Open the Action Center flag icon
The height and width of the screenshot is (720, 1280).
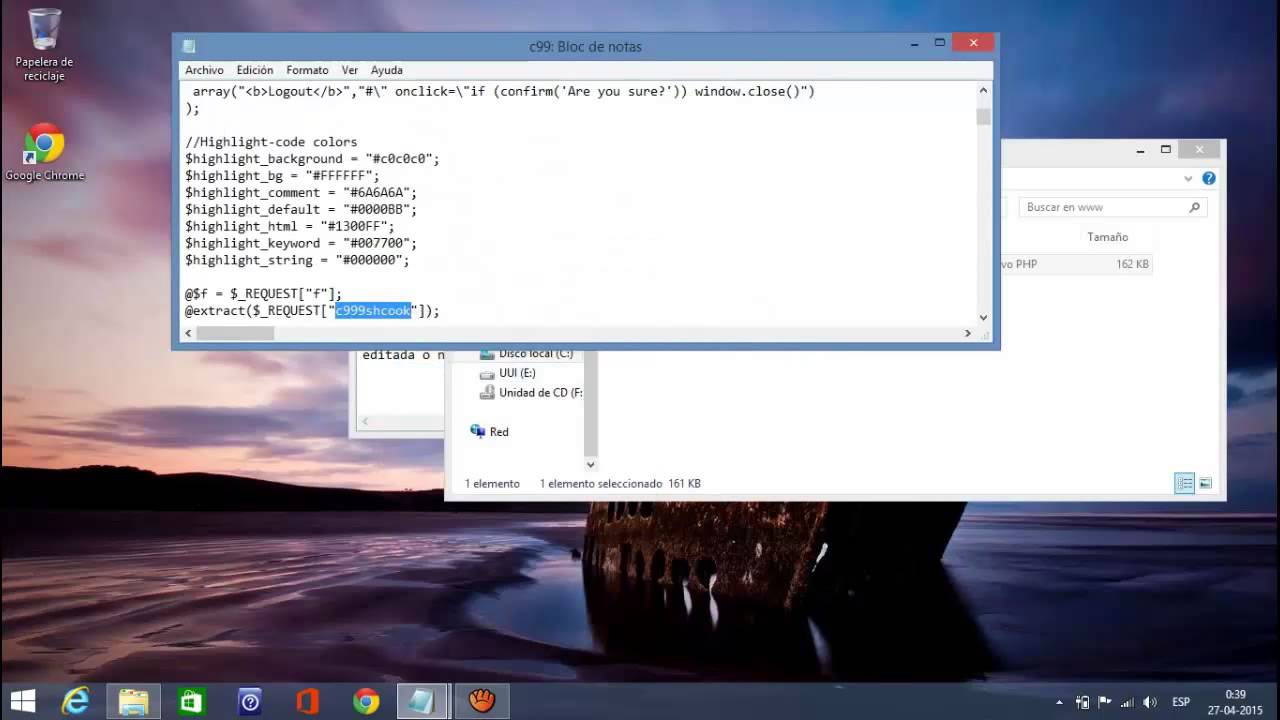click(1105, 702)
